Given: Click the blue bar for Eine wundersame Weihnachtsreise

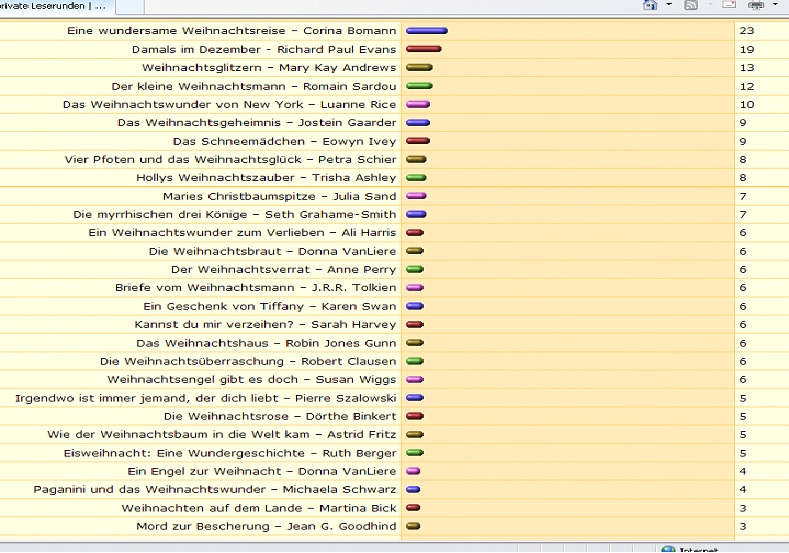Looking at the screenshot, I should click(x=426, y=31).
